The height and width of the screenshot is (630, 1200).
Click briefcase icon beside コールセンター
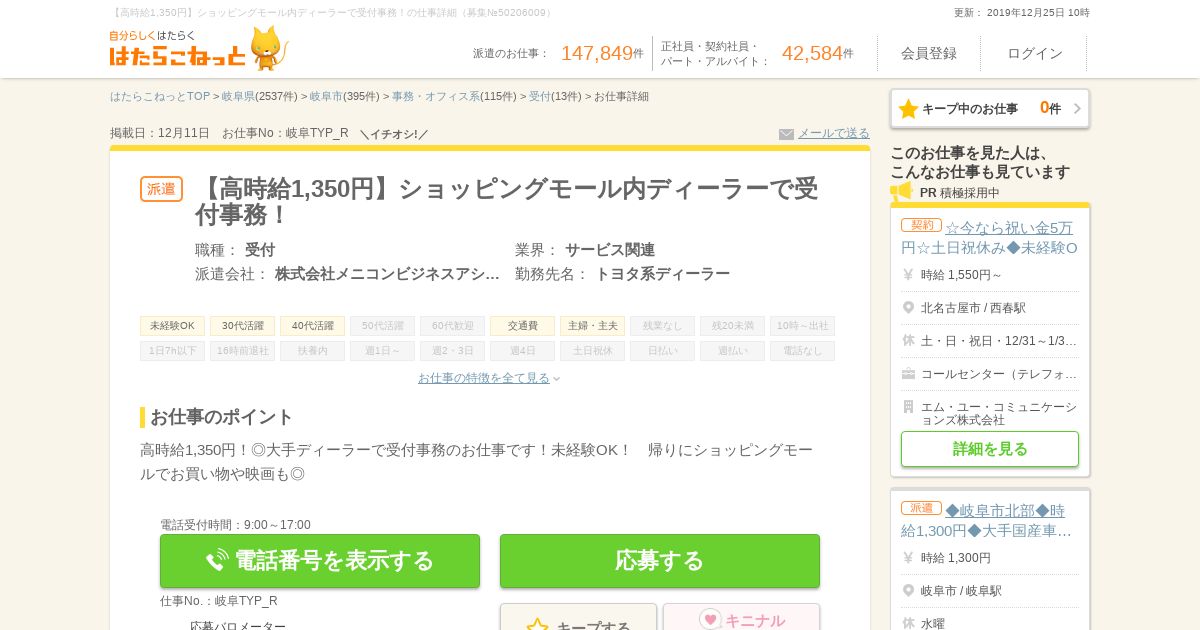(x=908, y=374)
